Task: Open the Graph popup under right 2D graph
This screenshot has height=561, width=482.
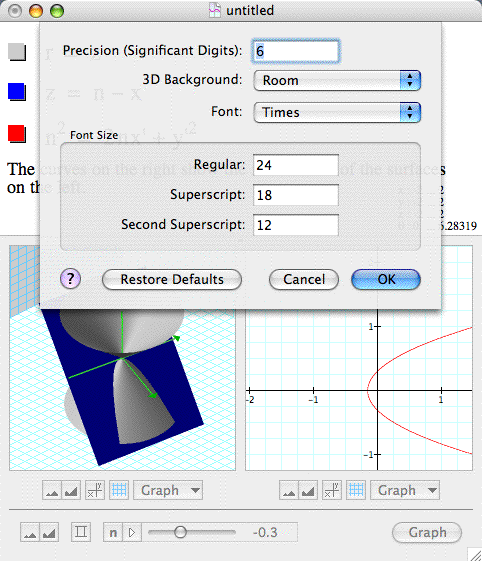Action: [x=405, y=490]
